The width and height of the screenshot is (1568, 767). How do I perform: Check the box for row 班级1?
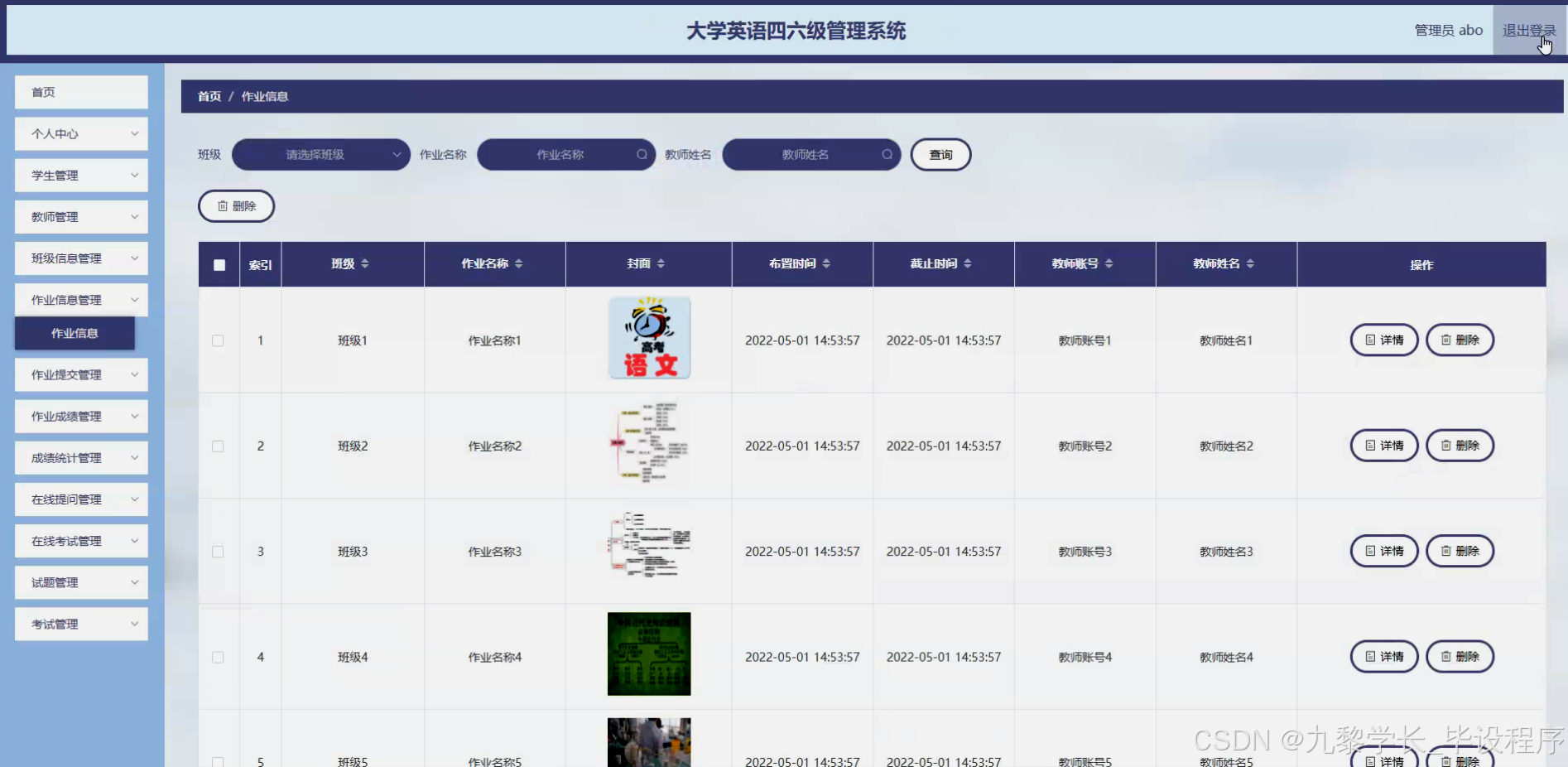[218, 340]
